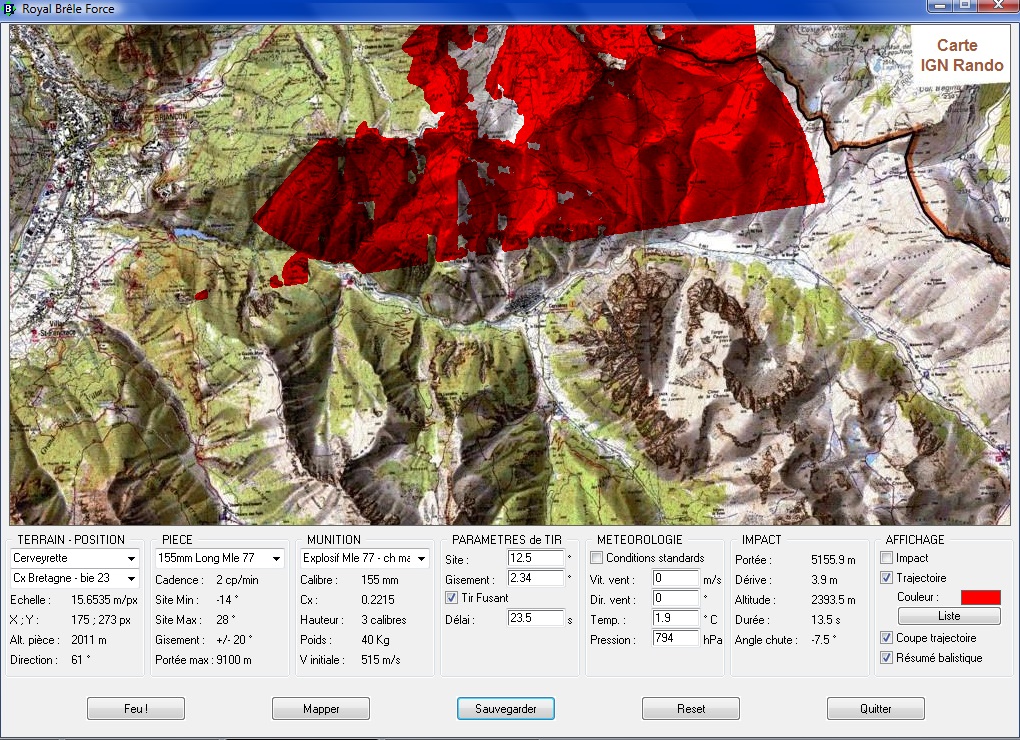The width and height of the screenshot is (1020, 740).
Task: Click the Quitter button
Action: point(876,709)
